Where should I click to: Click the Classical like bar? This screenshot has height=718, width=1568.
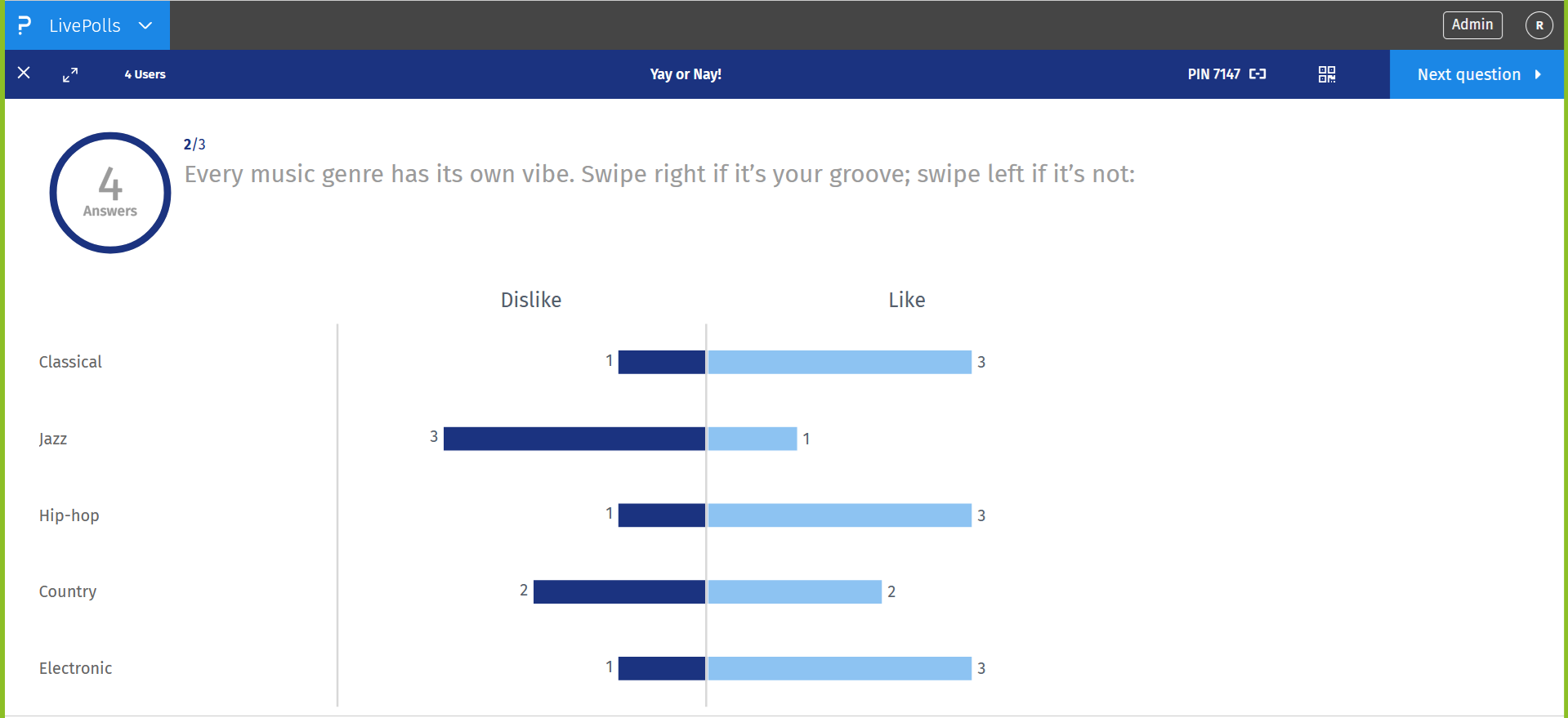(838, 361)
